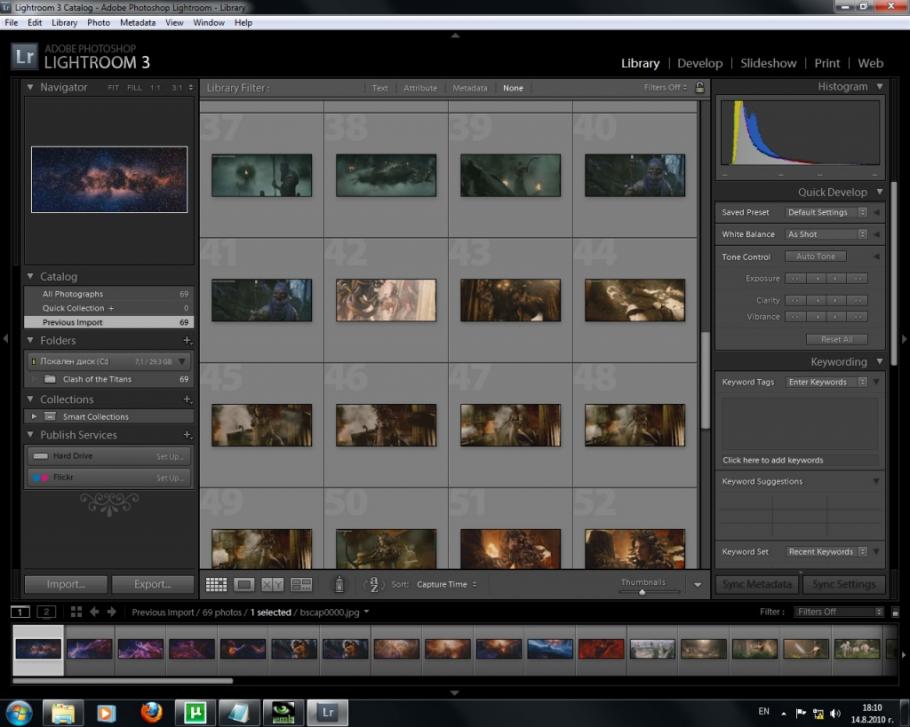Toggle the Library Filter lock icon
The width and height of the screenshot is (910, 727).
pyautogui.click(x=700, y=88)
